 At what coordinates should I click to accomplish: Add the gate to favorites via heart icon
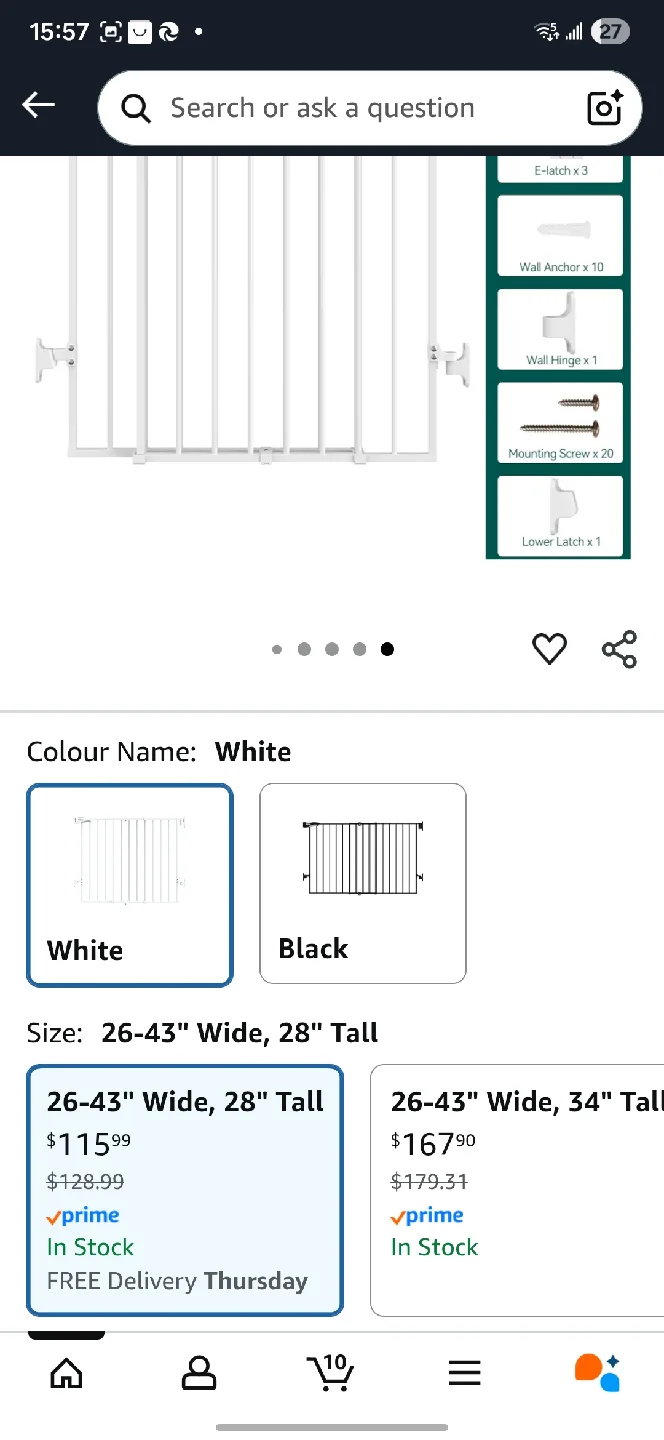tap(549, 648)
